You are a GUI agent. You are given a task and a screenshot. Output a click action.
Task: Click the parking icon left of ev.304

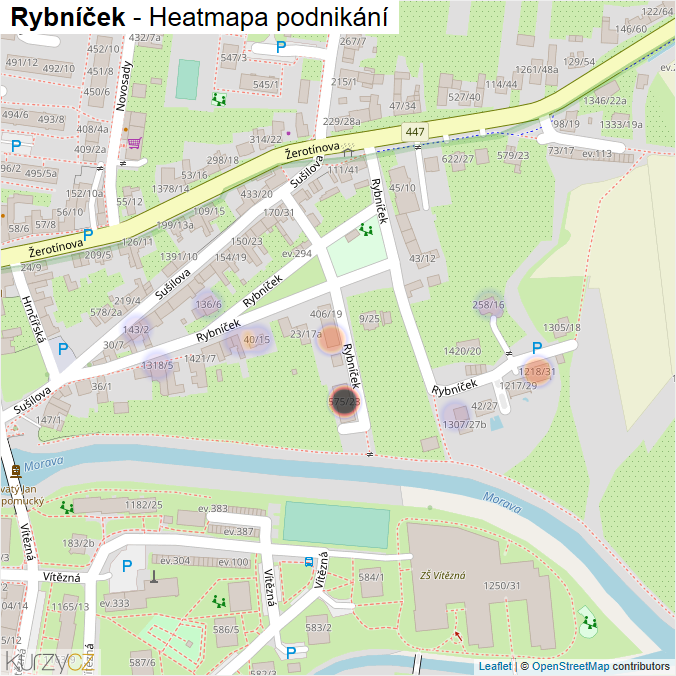click(x=127, y=566)
